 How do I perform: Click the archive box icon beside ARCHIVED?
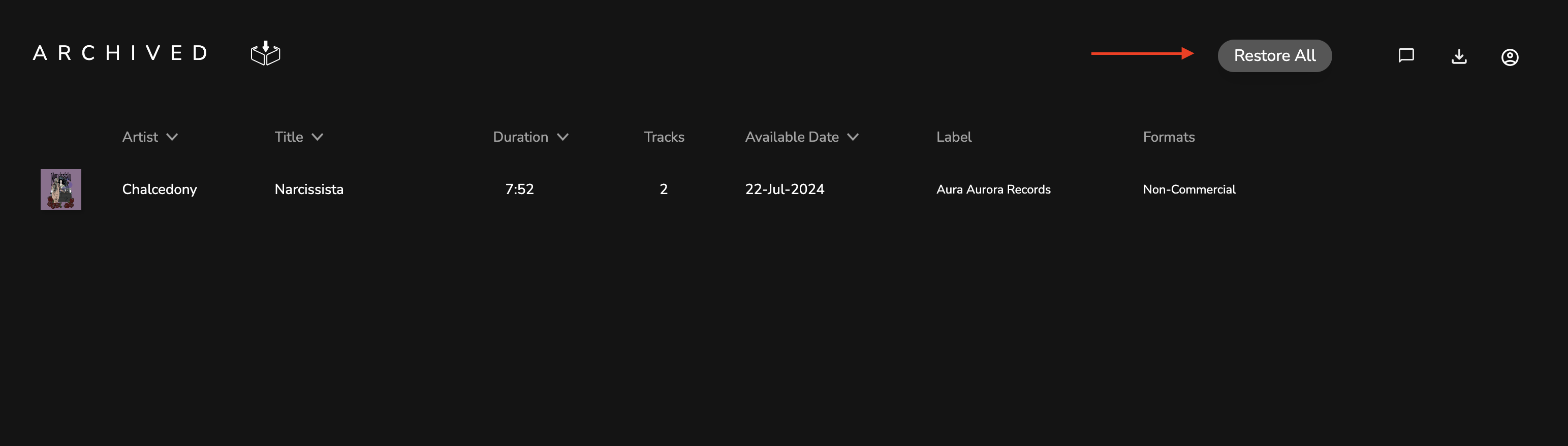coord(265,53)
